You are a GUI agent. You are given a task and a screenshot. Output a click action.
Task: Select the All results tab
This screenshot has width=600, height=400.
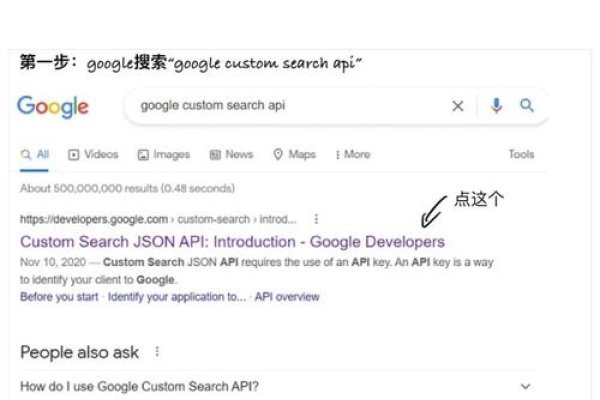pyautogui.click(x=35, y=154)
